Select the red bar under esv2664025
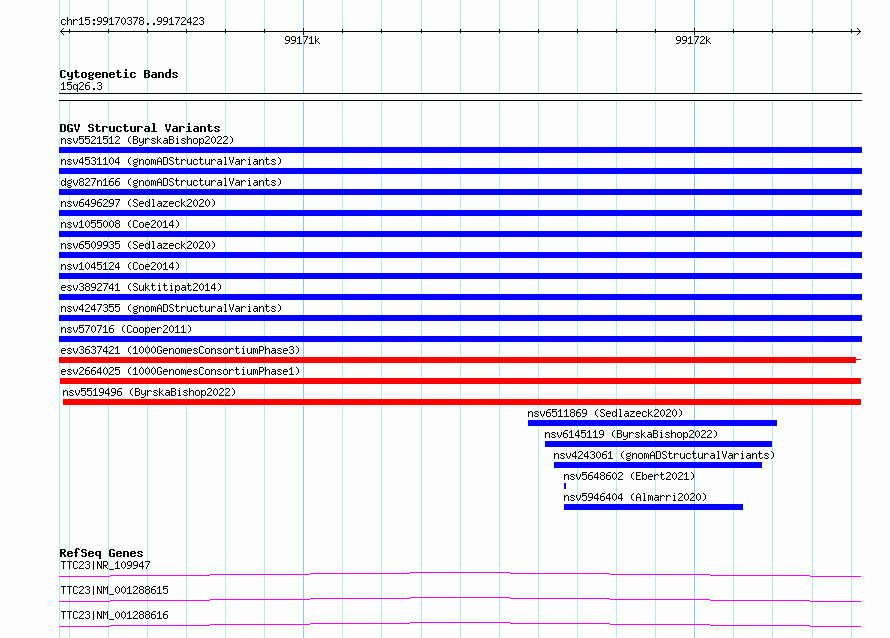This screenshot has height=638, width=890. tap(460, 381)
